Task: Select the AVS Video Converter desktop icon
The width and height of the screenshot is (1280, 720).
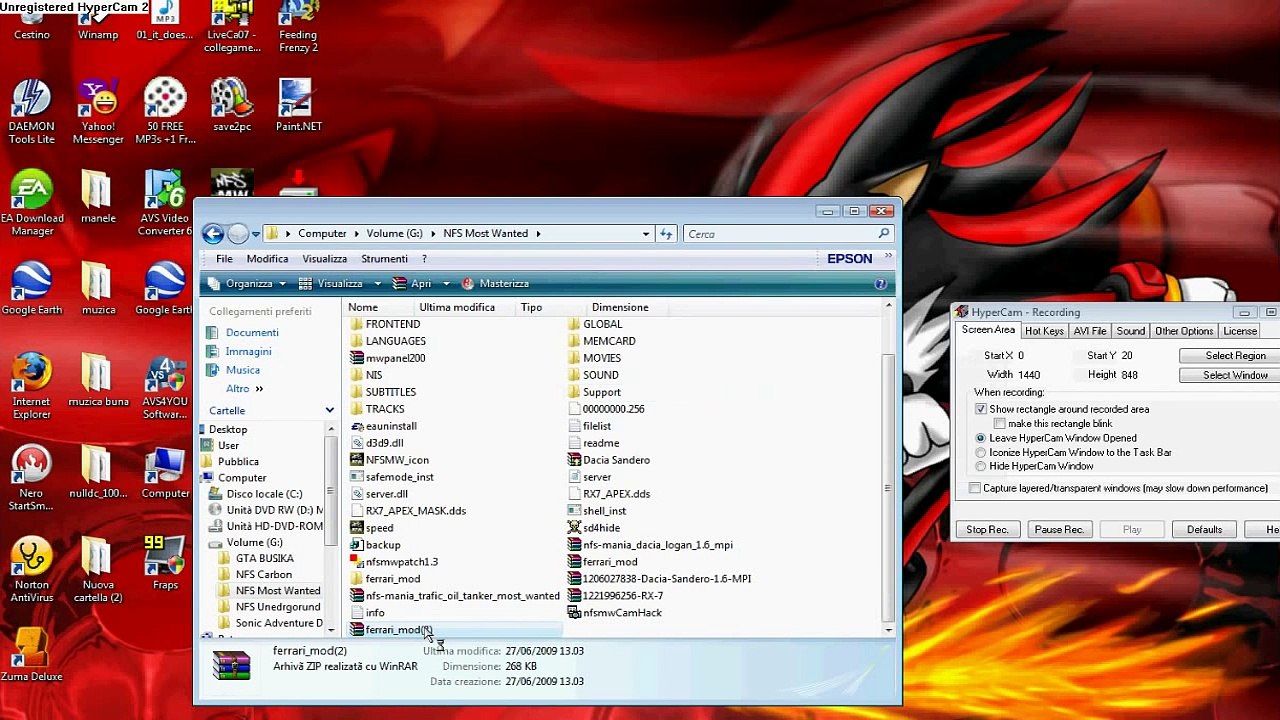Action: [x=165, y=203]
